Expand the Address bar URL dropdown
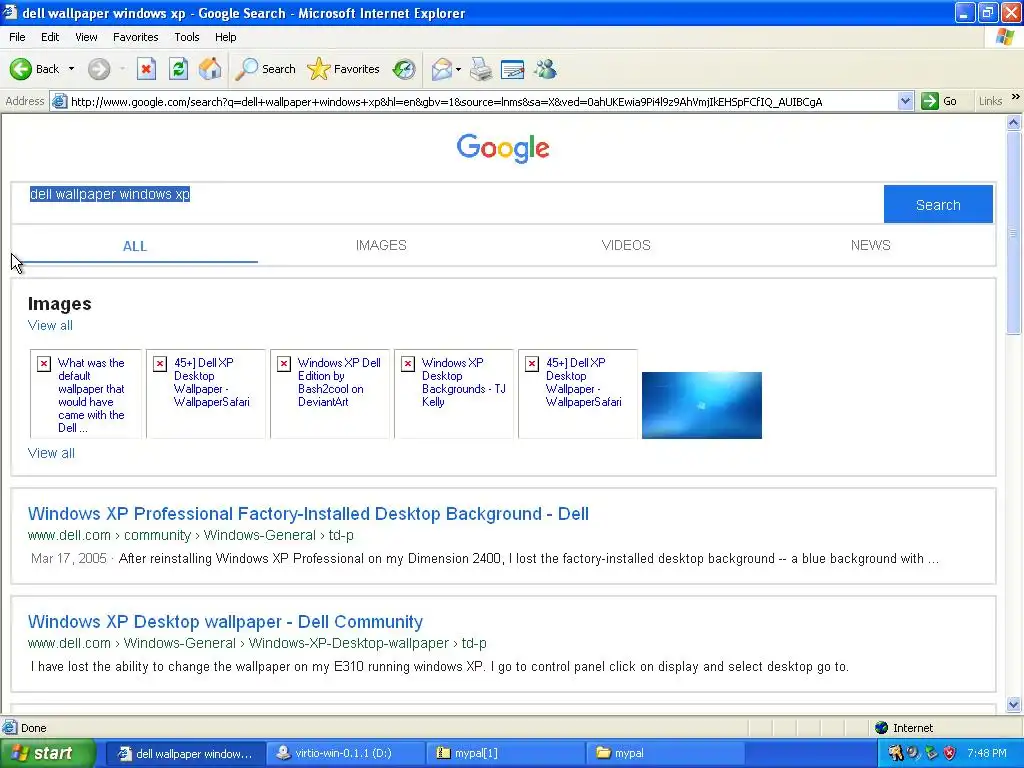Image resolution: width=1024 pixels, height=768 pixels. 905,101
